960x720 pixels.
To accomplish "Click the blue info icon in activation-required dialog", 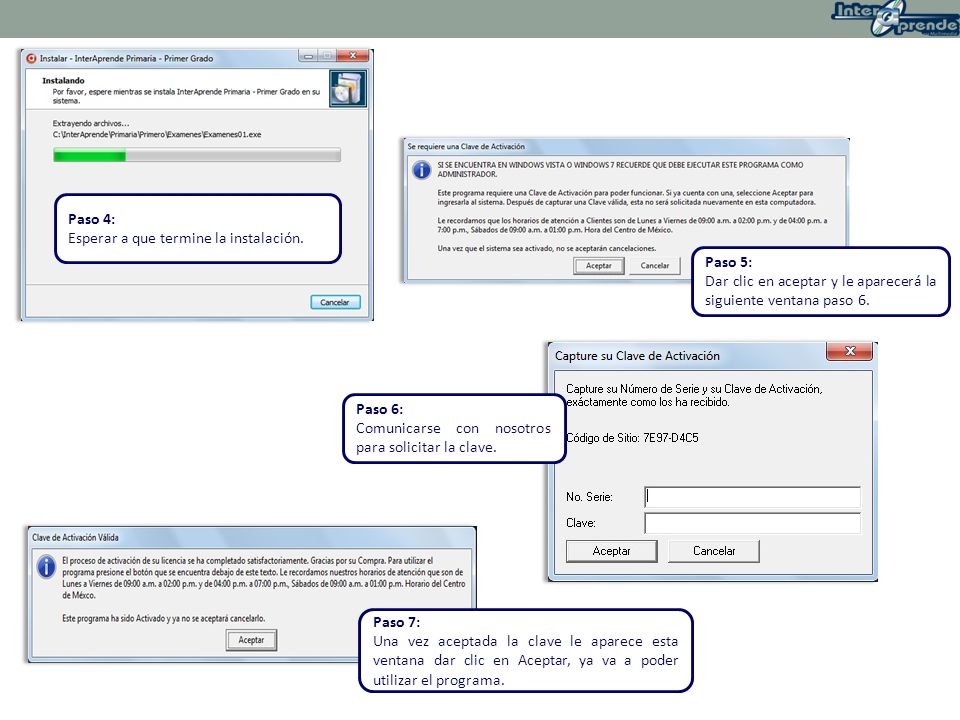I will pyautogui.click(x=422, y=170).
